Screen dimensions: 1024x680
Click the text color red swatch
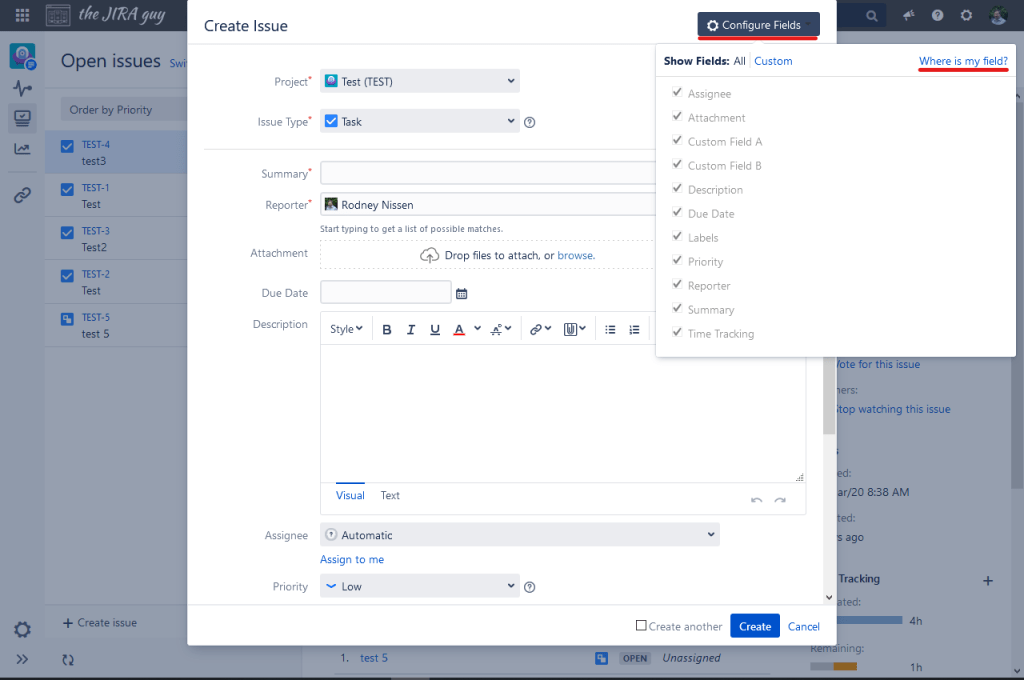point(458,330)
